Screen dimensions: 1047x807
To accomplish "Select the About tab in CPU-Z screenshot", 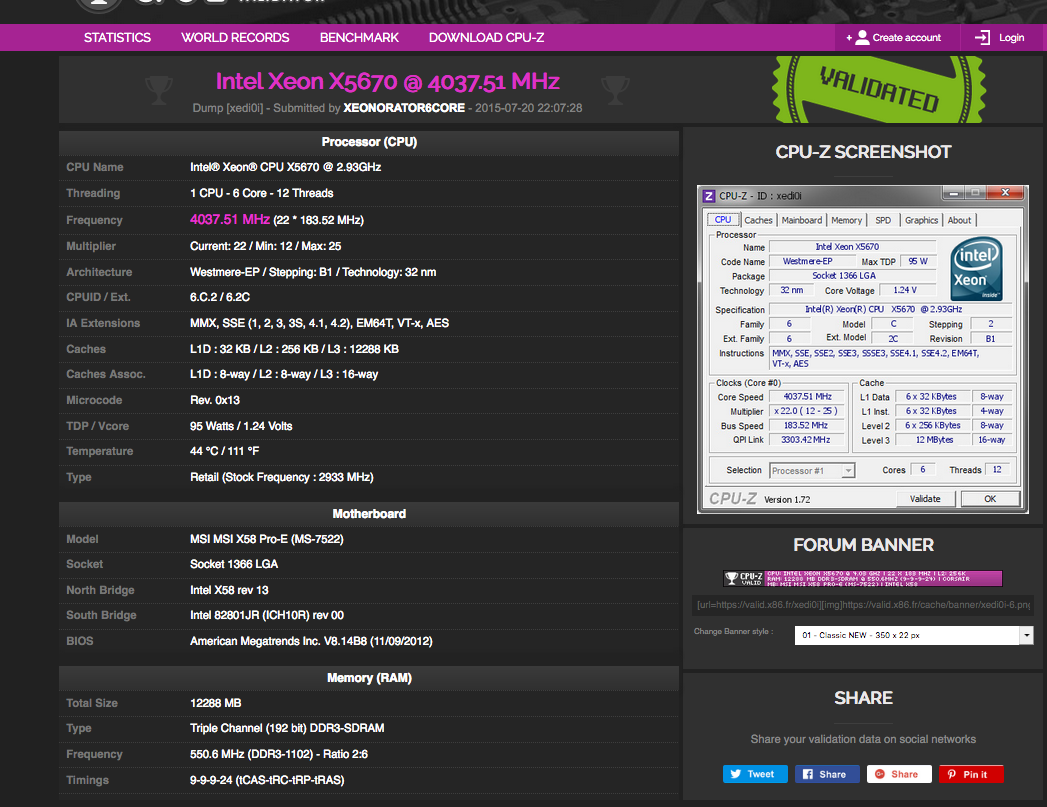I will [959, 220].
